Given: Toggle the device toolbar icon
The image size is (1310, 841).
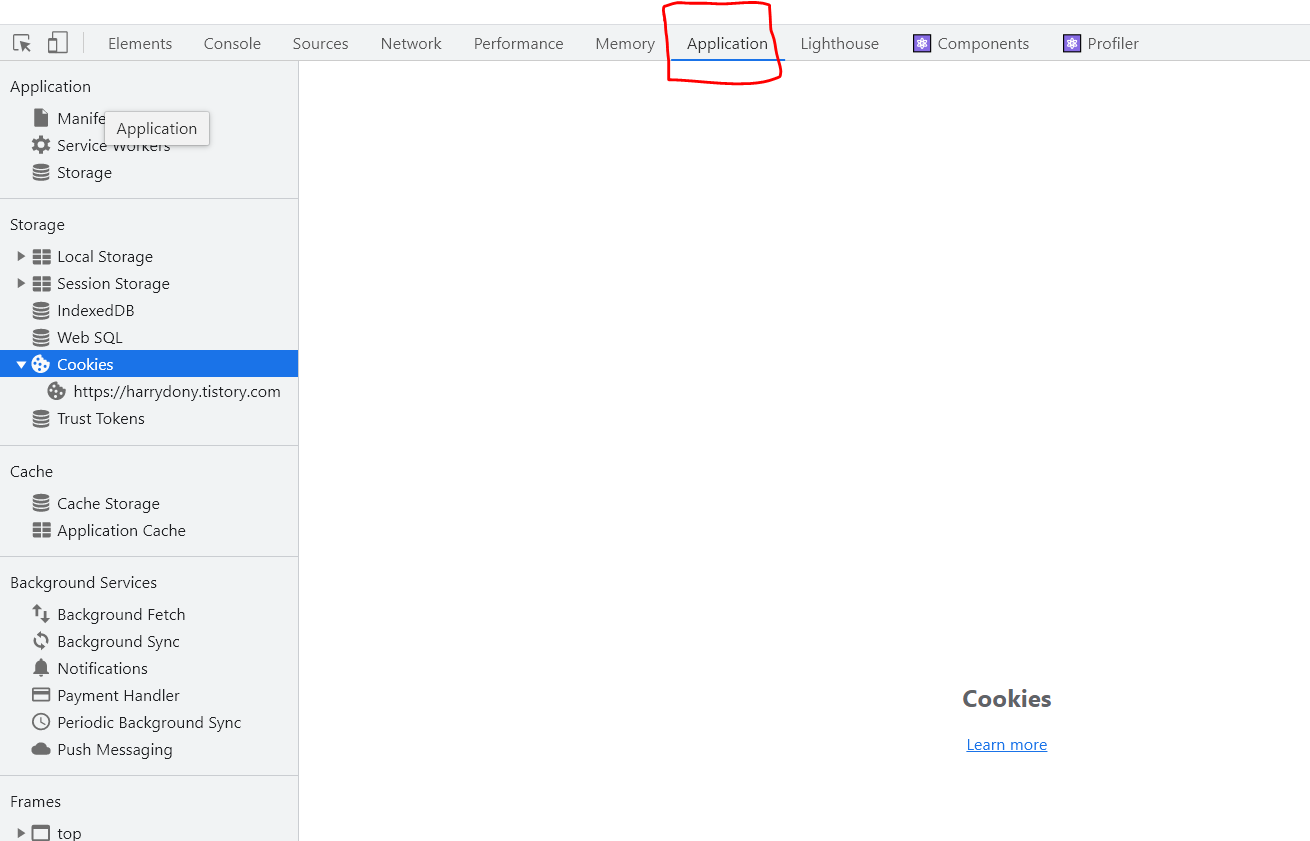Looking at the screenshot, I should coord(58,43).
